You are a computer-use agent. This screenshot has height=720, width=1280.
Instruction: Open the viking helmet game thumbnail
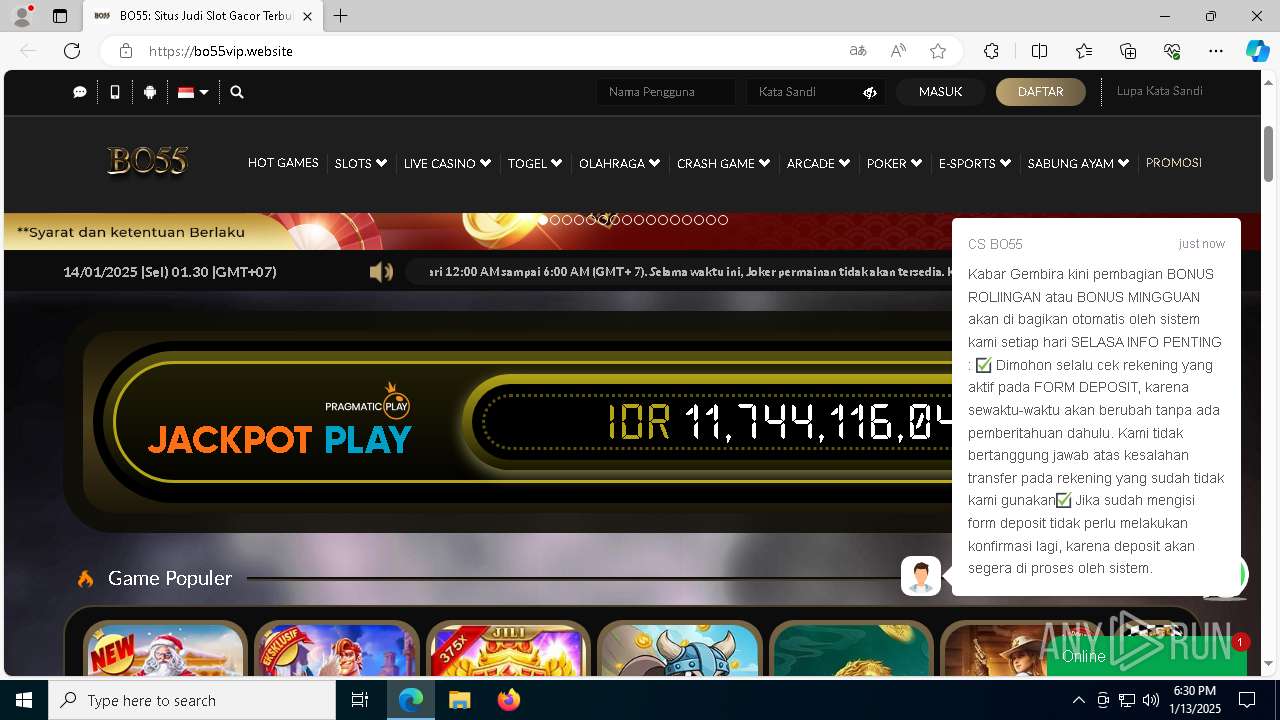tap(679, 649)
